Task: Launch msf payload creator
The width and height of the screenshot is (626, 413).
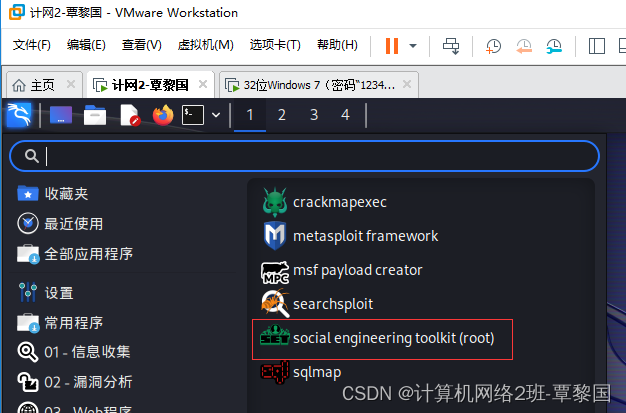Action: click(342, 270)
